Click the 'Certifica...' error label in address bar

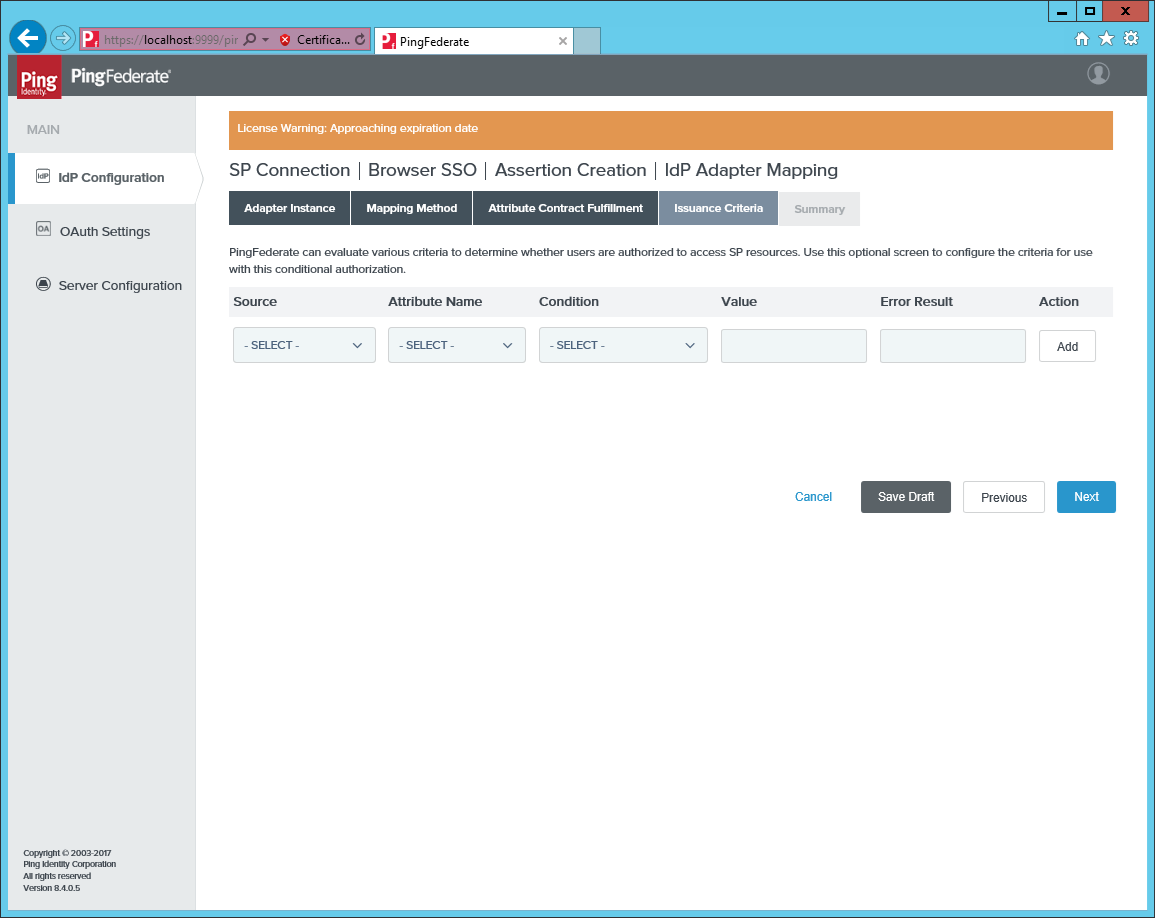323,40
